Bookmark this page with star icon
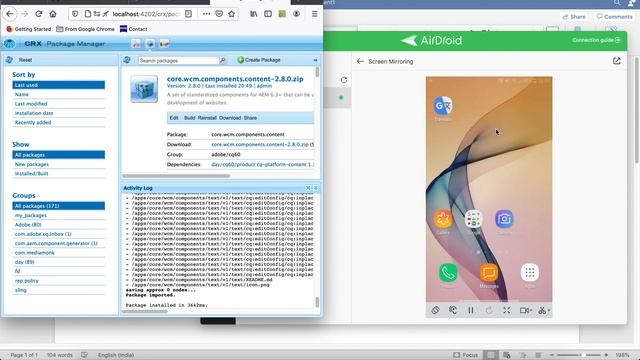Image resolution: width=640 pixels, height=360 pixels. pos(231,14)
